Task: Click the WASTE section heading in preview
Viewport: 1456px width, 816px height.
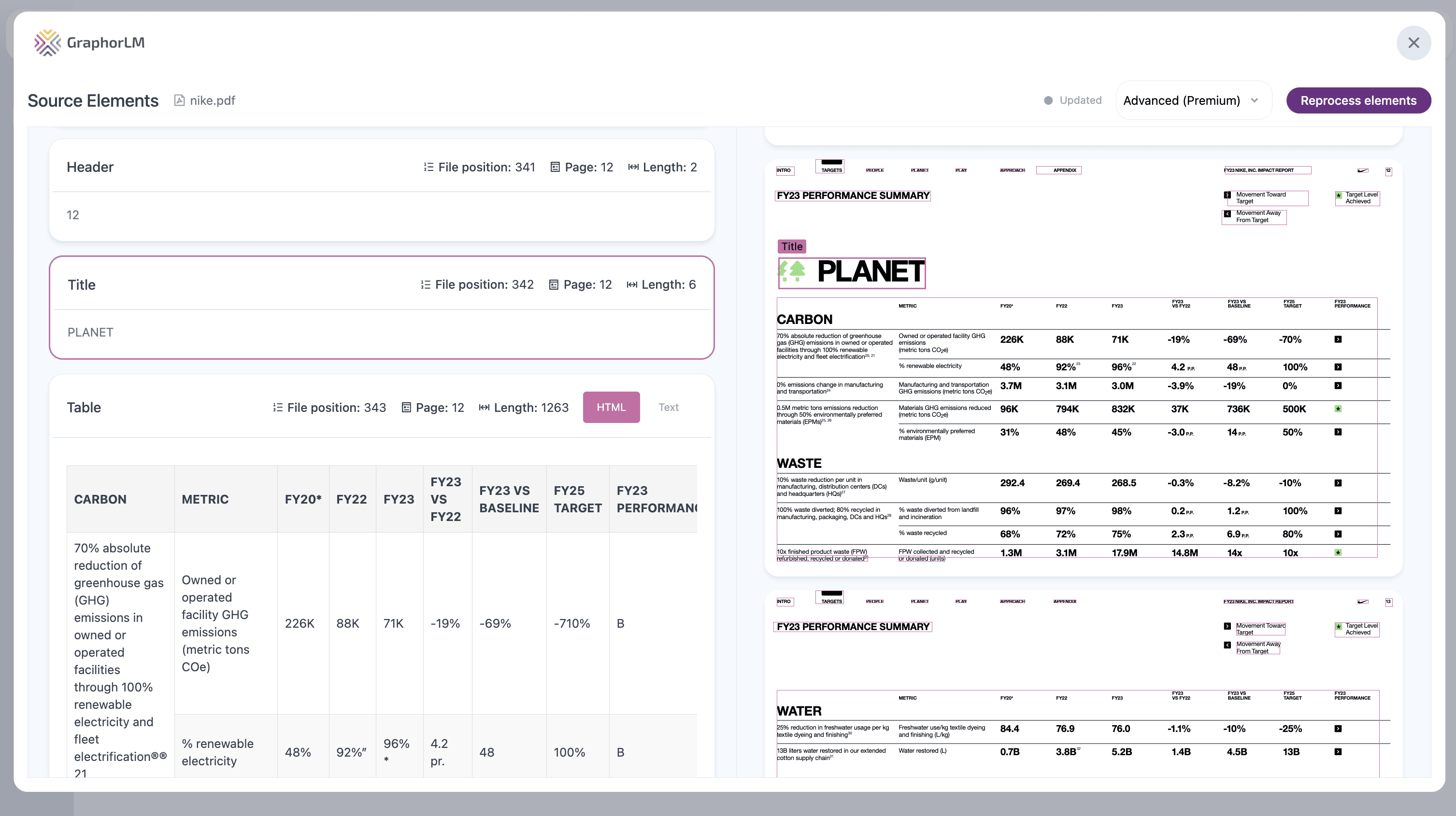Action: point(799,464)
